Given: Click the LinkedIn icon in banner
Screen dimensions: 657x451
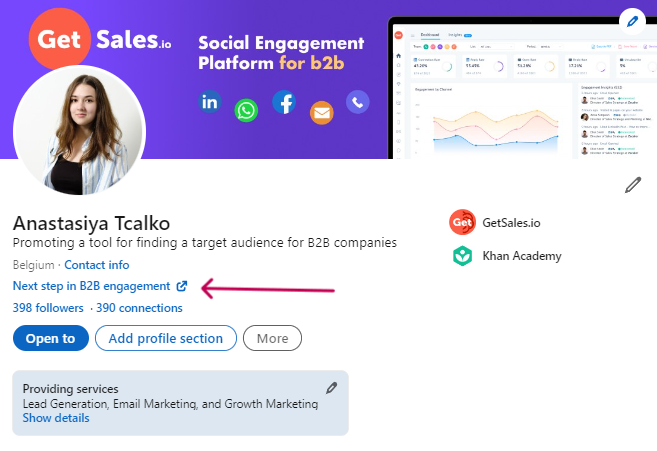Looking at the screenshot, I should (210, 102).
